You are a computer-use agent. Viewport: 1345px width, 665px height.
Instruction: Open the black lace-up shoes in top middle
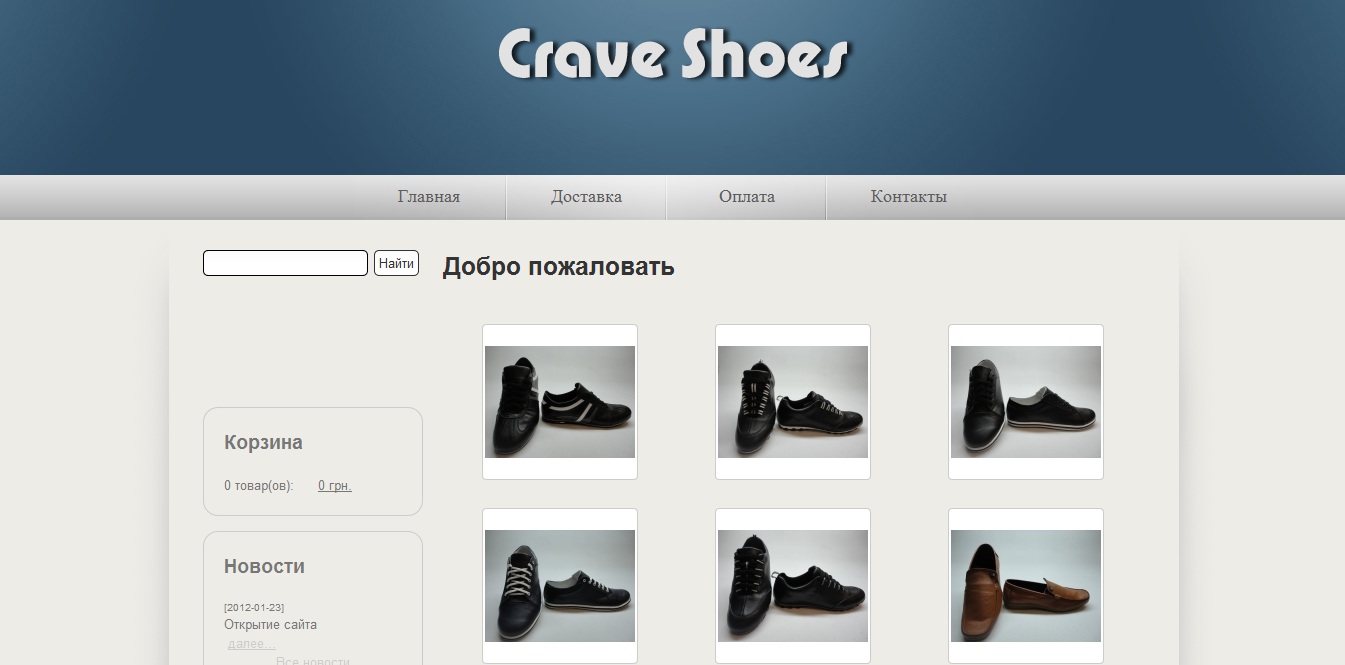pyautogui.click(x=791, y=400)
